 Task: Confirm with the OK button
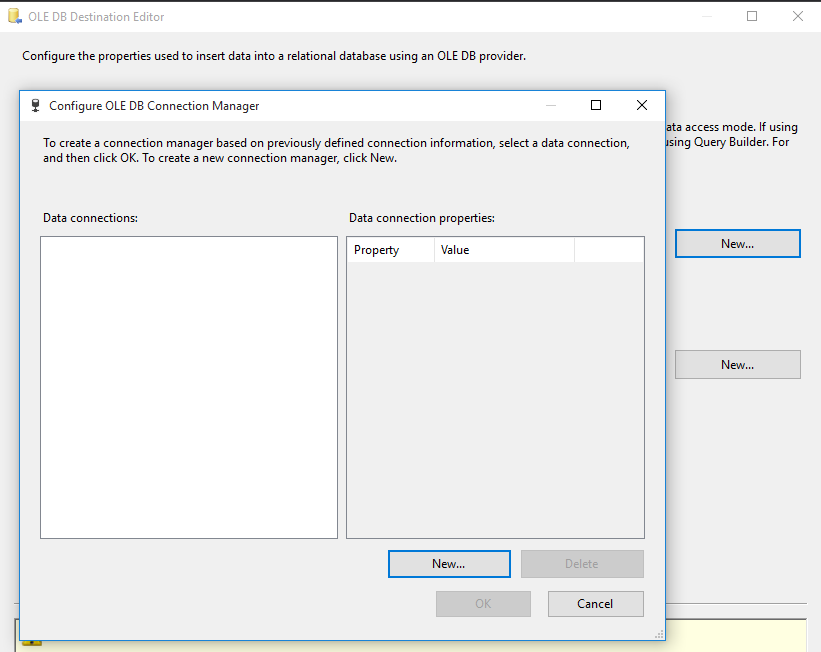(483, 603)
